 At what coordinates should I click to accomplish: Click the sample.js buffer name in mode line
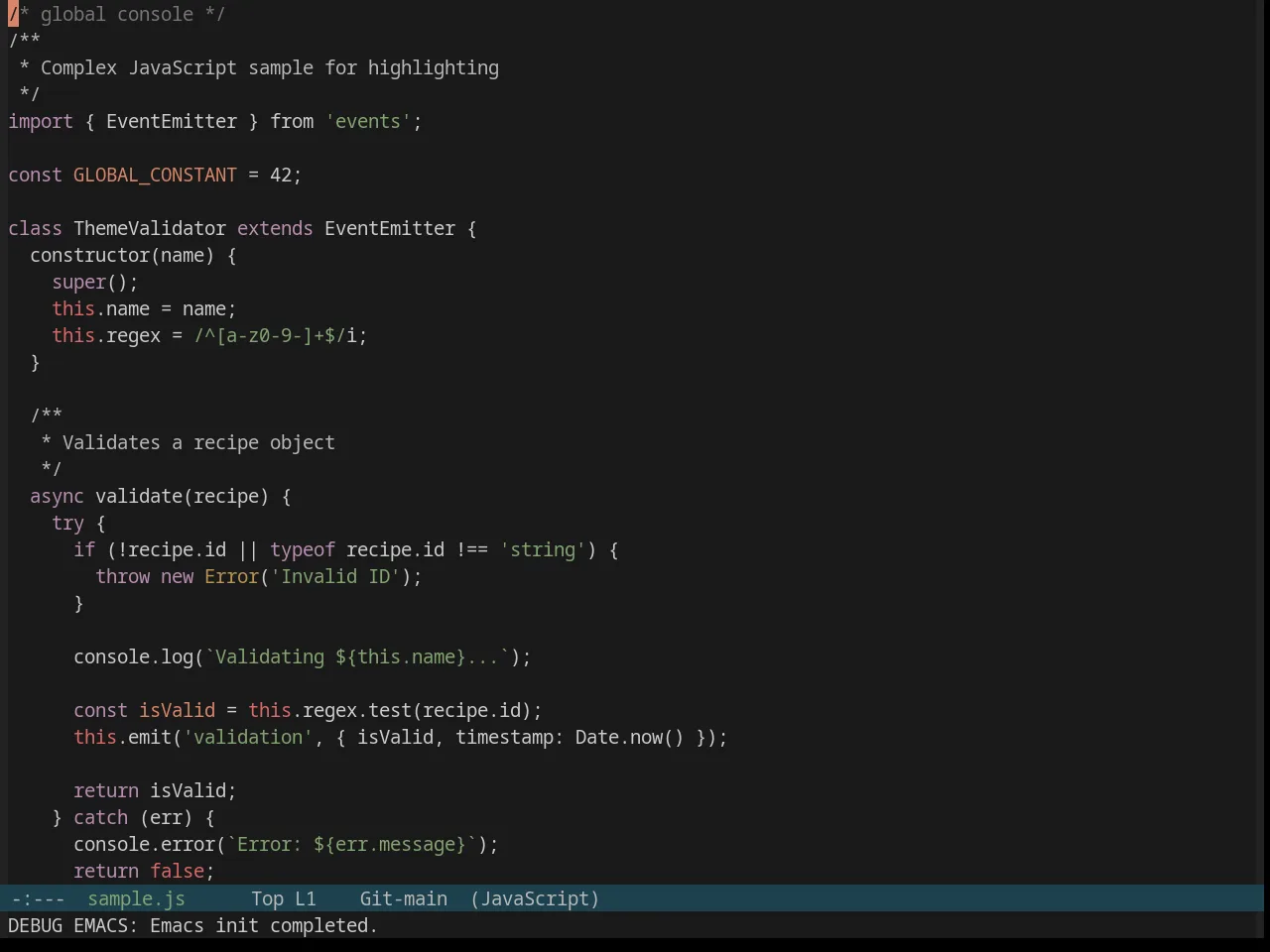coord(136,898)
